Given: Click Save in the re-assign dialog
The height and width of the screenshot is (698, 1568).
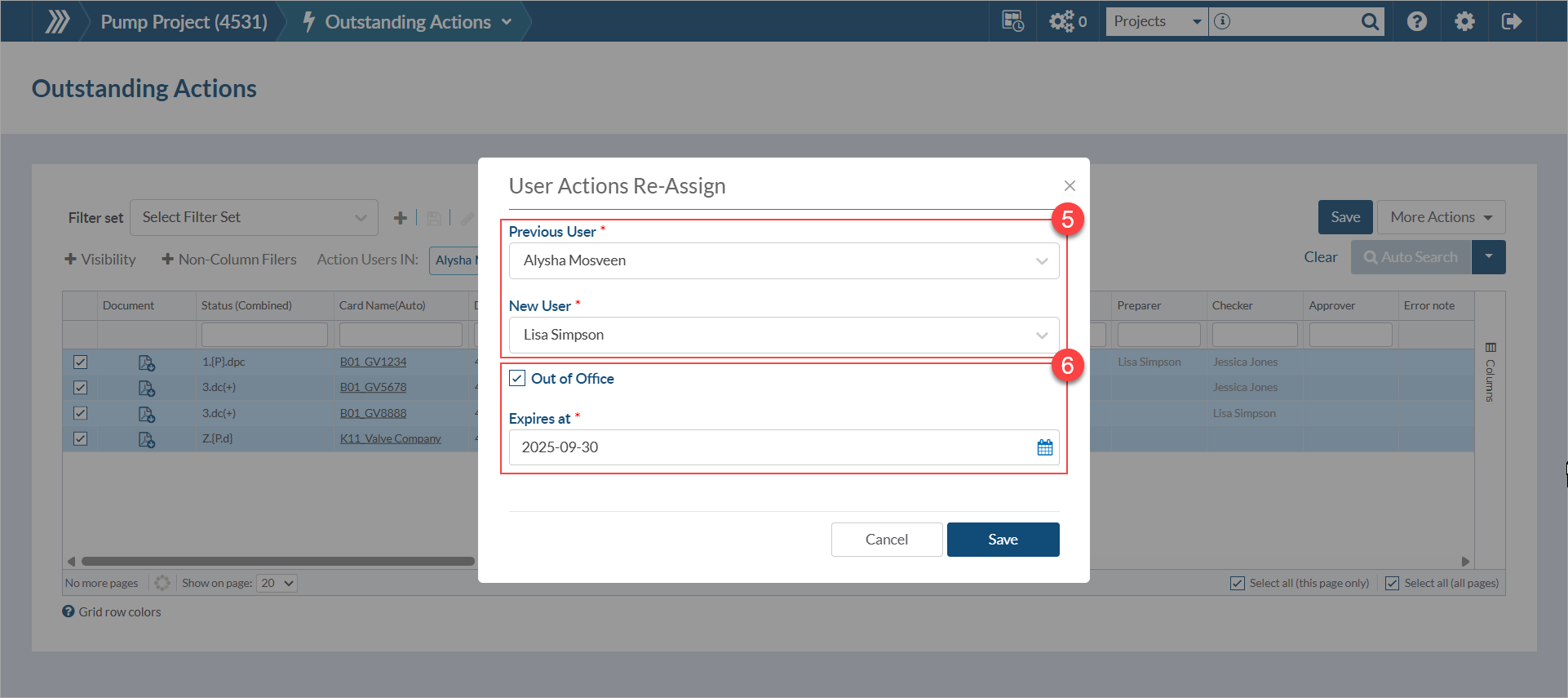Looking at the screenshot, I should click(x=1003, y=540).
